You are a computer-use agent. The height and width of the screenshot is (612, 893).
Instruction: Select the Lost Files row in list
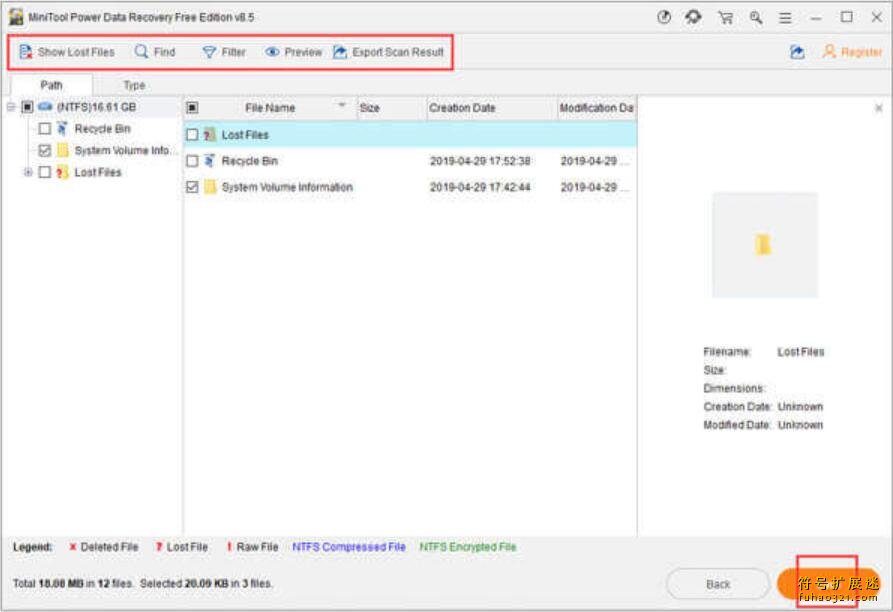click(x=410, y=135)
